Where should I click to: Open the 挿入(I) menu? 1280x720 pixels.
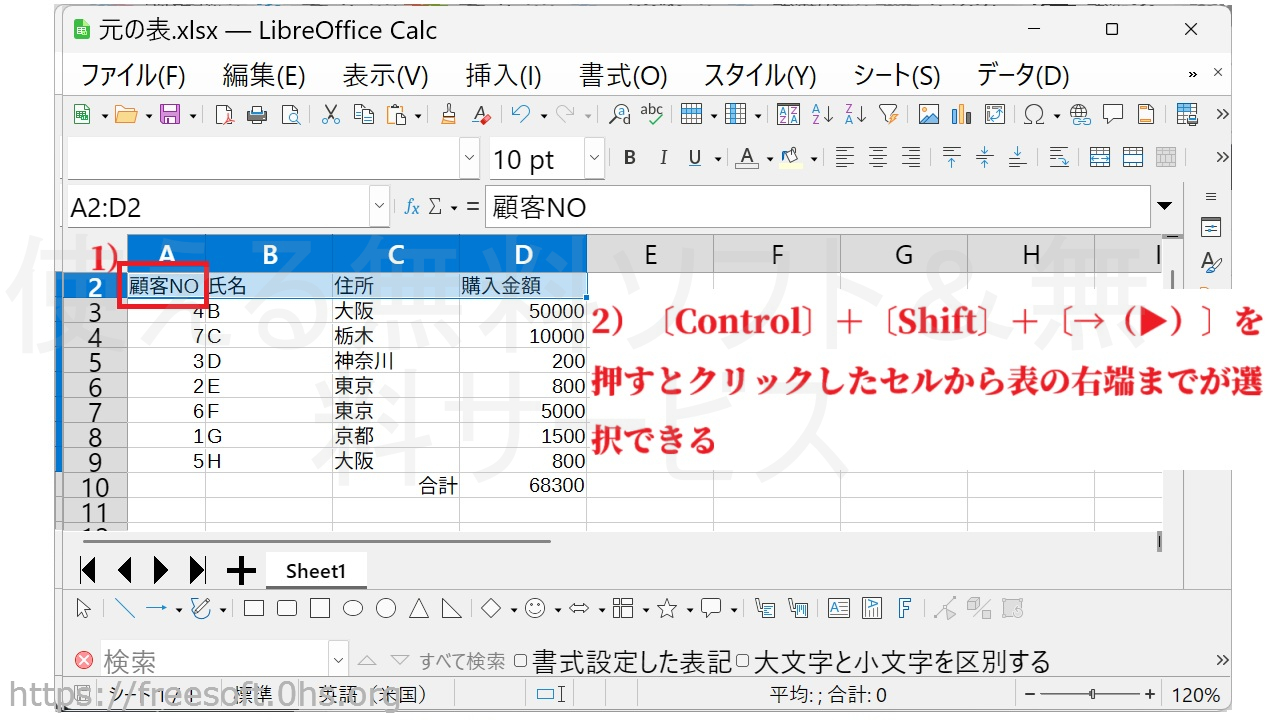(x=503, y=76)
